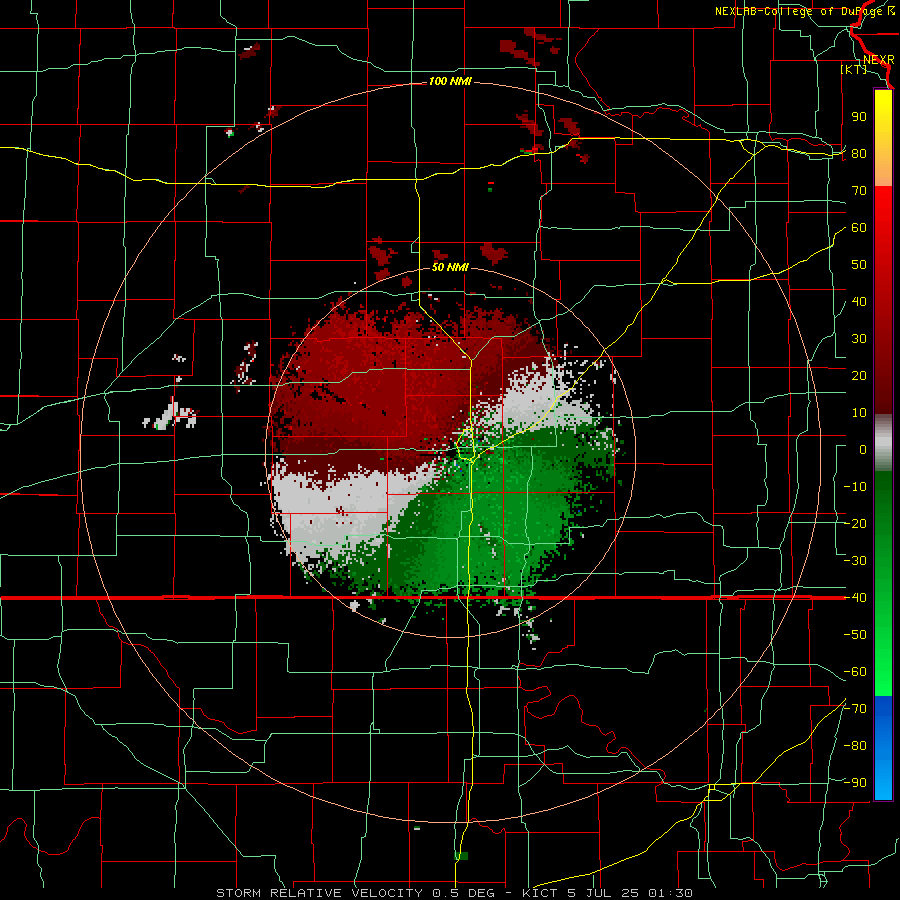Pick the bright green segment near -60
The height and width of the screenshot is (900, 900).
pos(883,674)
